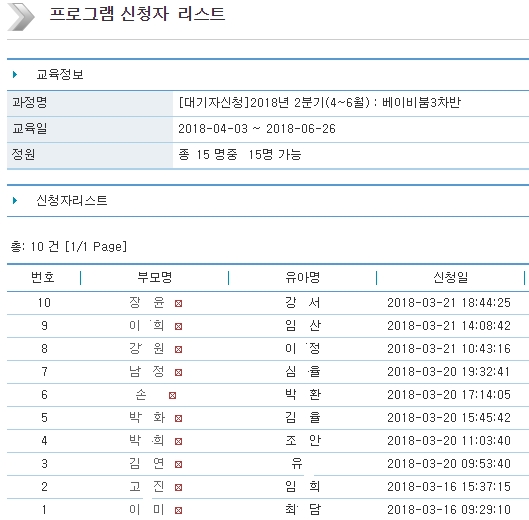The height and width of the screenshot is (520, 529).
Task: Click child name 최 담 in row 1
Action: [x=303, y=510]
